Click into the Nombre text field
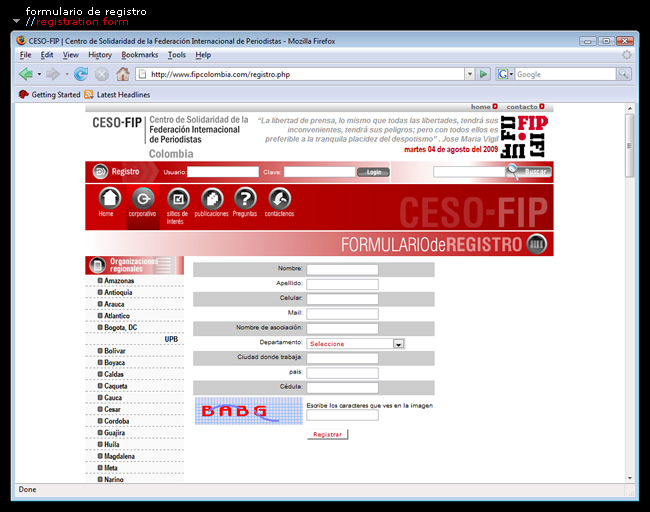 click(x=342, y=269)
